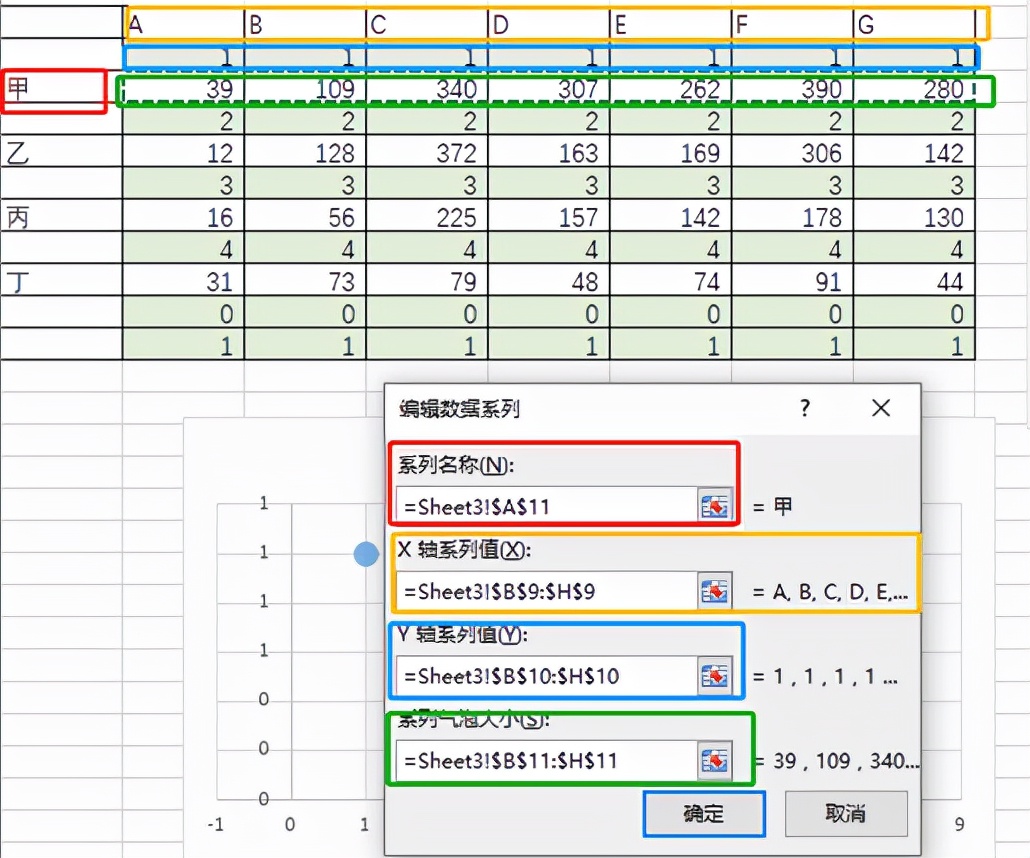
Task: Open the dialog help question mark icon
Action: coord(805,408)
